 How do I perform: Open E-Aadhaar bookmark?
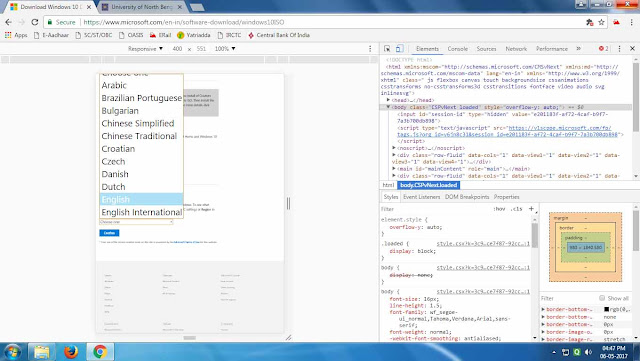(51, 35)
